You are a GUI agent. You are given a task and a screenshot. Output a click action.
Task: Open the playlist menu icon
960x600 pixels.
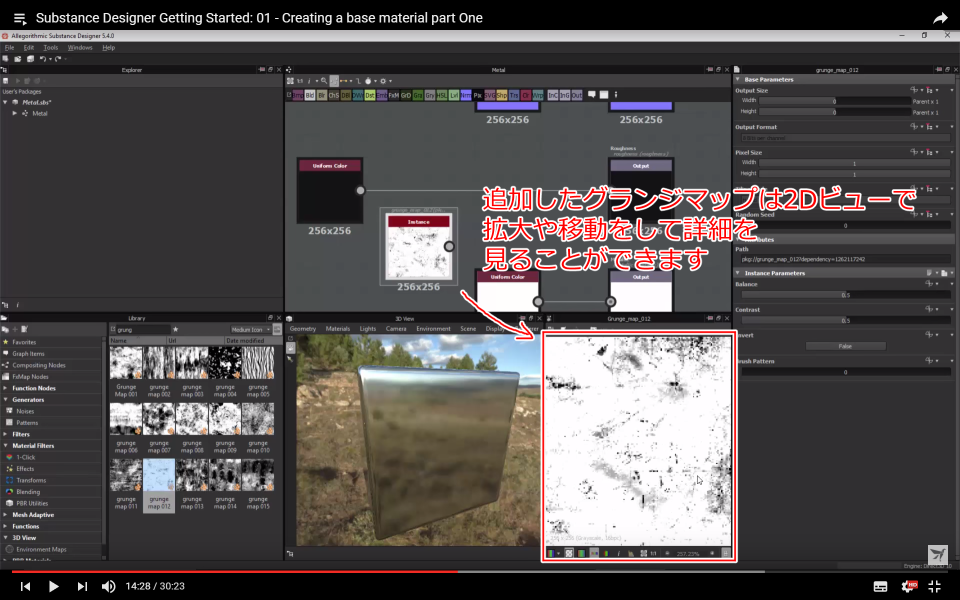tap(20, 19)
